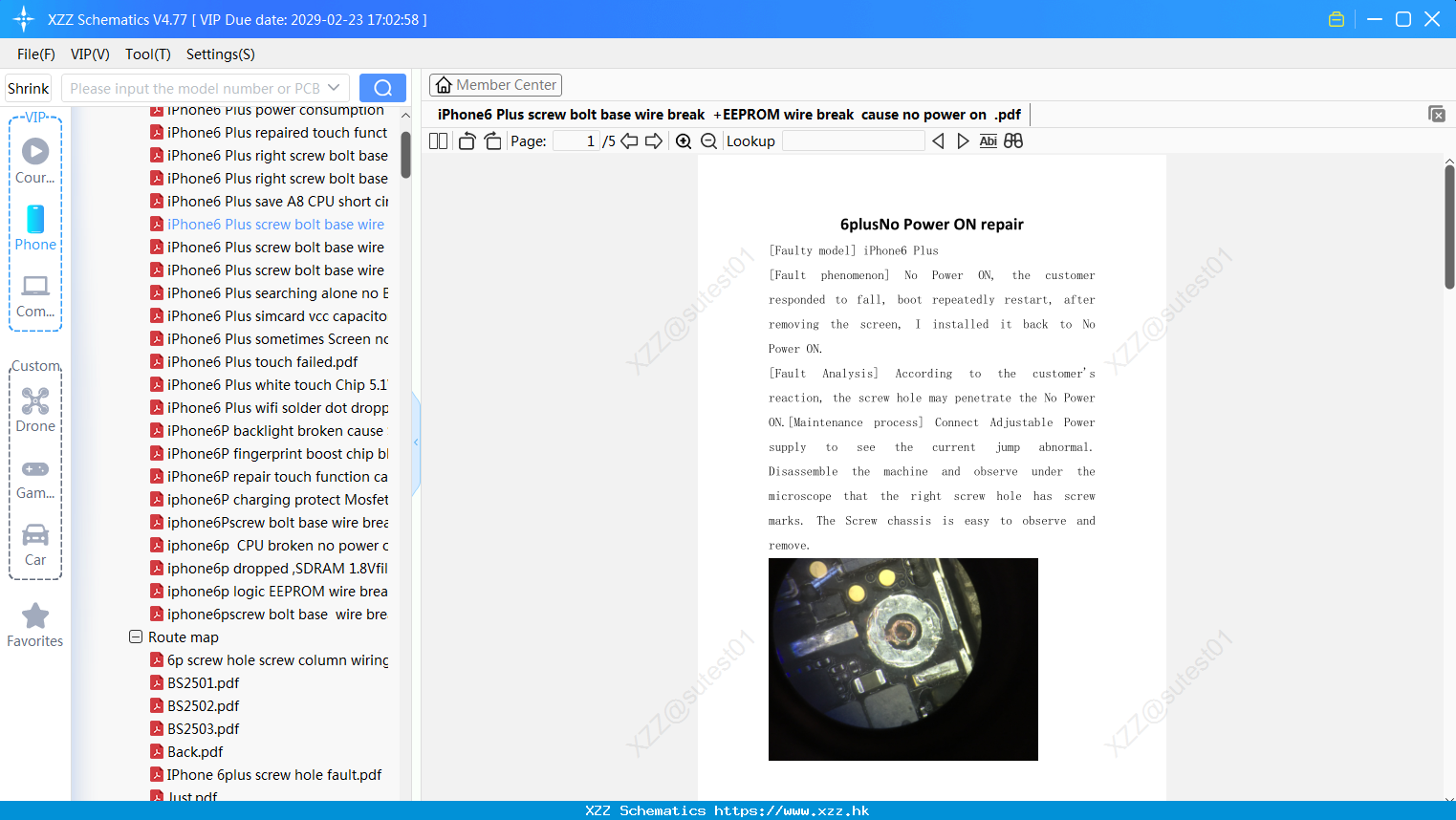Open iphone6p dropped SDRAM 1.8V file
This screenshot has height=820, width=1456.
[270, 569]
